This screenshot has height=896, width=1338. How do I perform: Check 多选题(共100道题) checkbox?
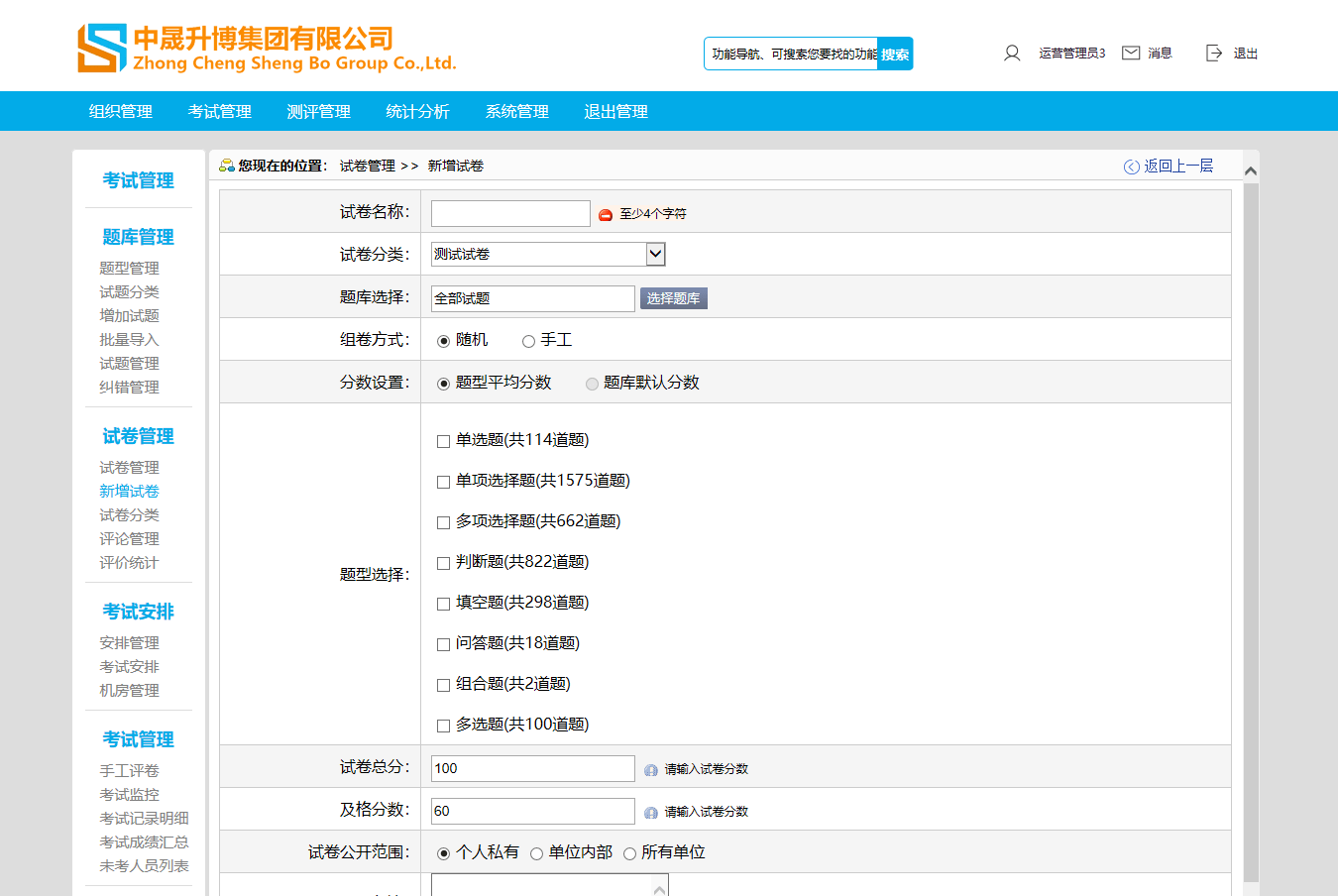pos(443,726)
